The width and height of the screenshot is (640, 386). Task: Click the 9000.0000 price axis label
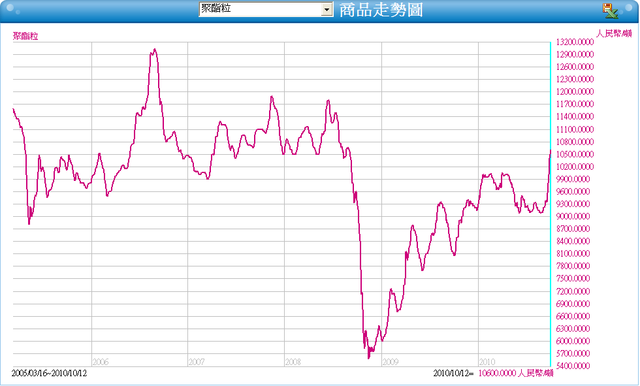pyautogui.click(x=573, y=216)
